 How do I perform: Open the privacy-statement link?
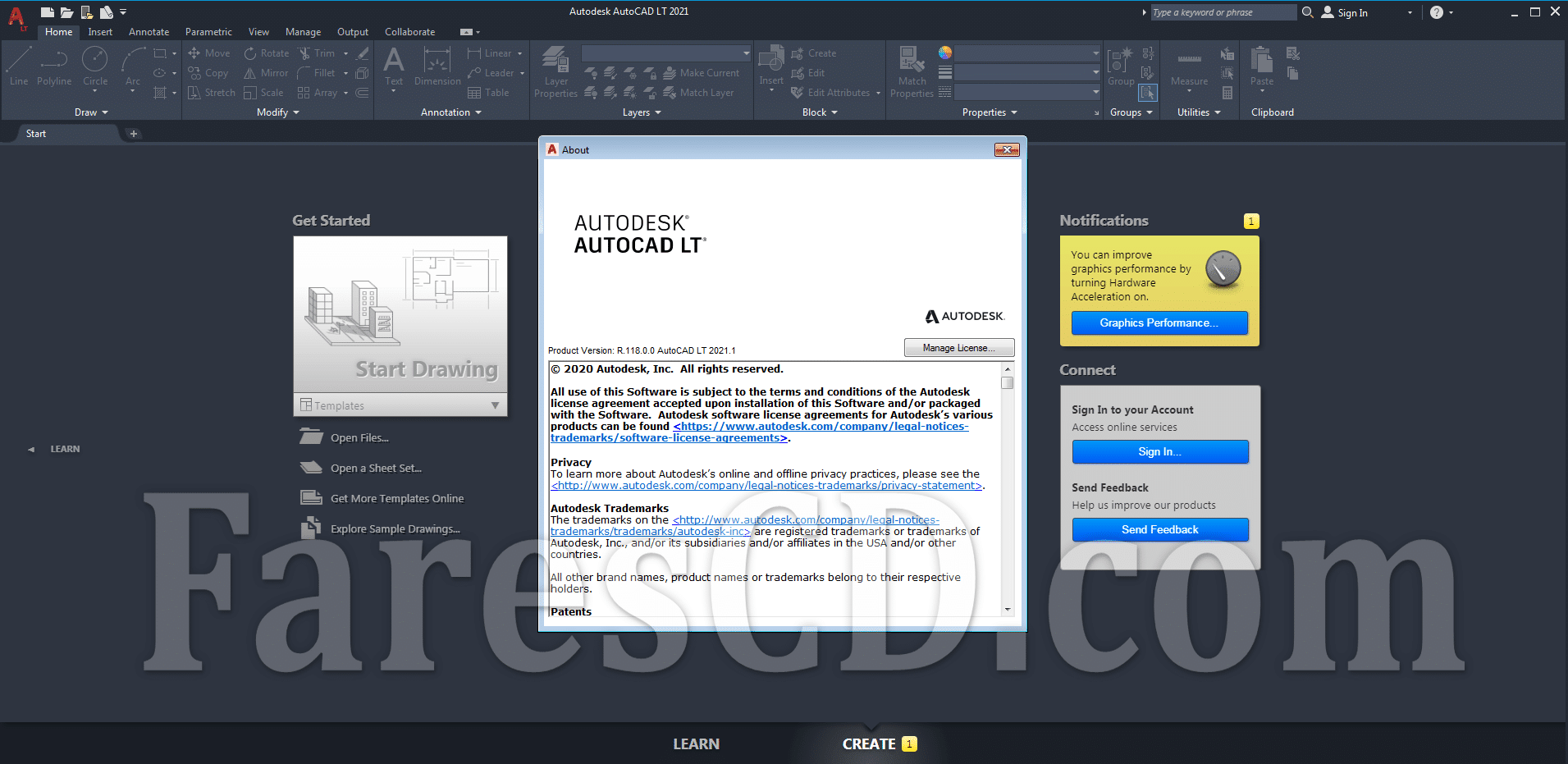pos(766,486)
